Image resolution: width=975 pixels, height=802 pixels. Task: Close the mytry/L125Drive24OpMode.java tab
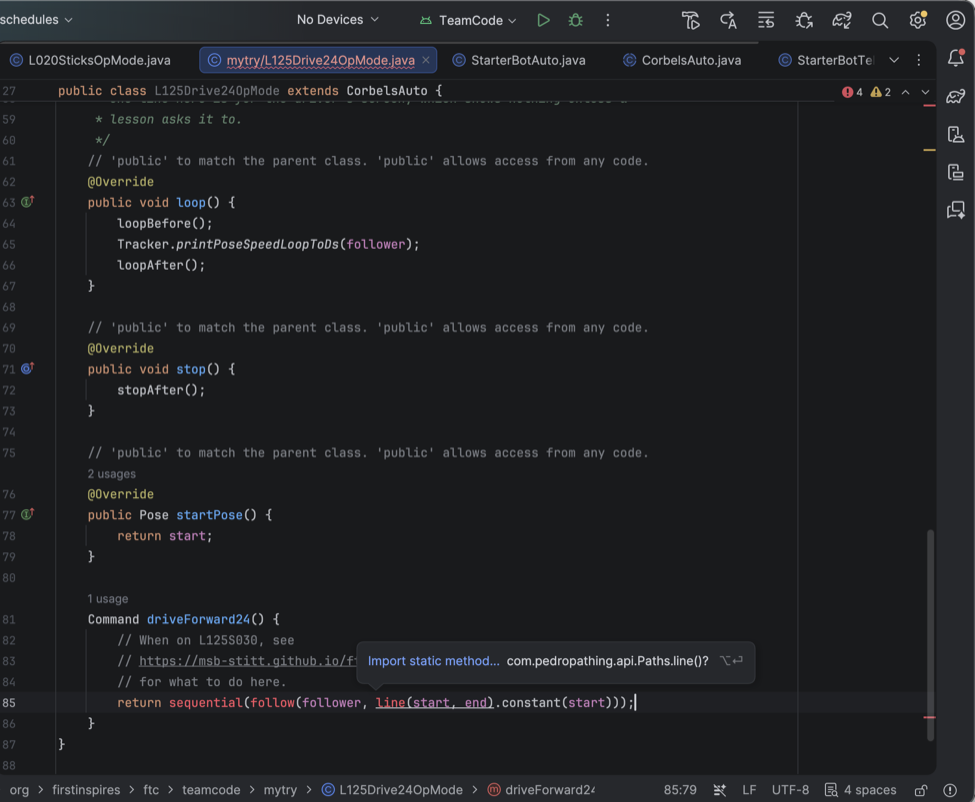point(426,60)
